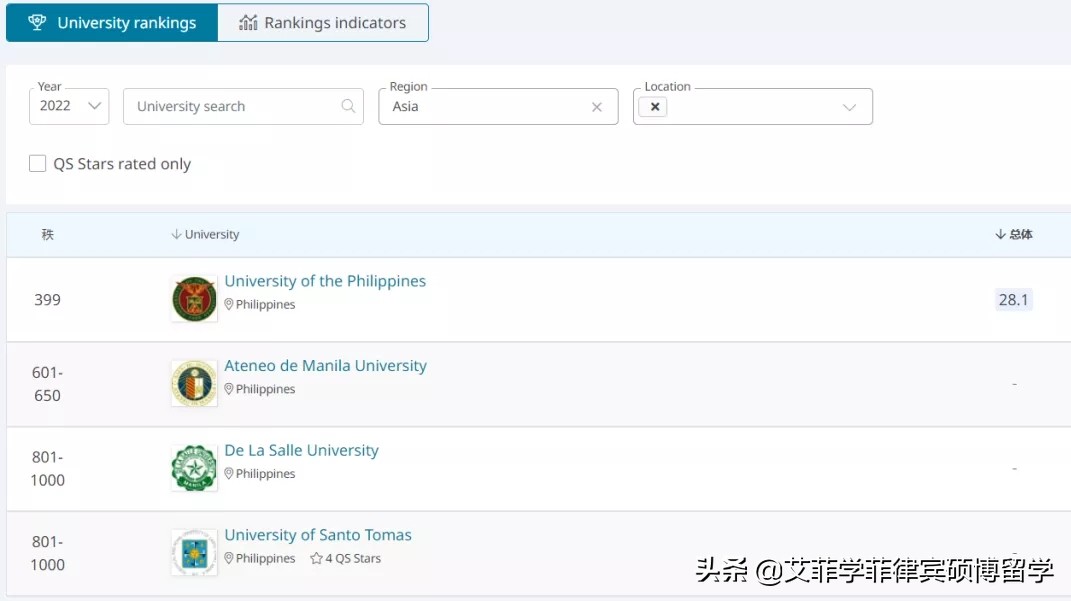The image size is (1071, 601).
Task: Click the University of the Philippines crest logo
Action: click(193, 298)
